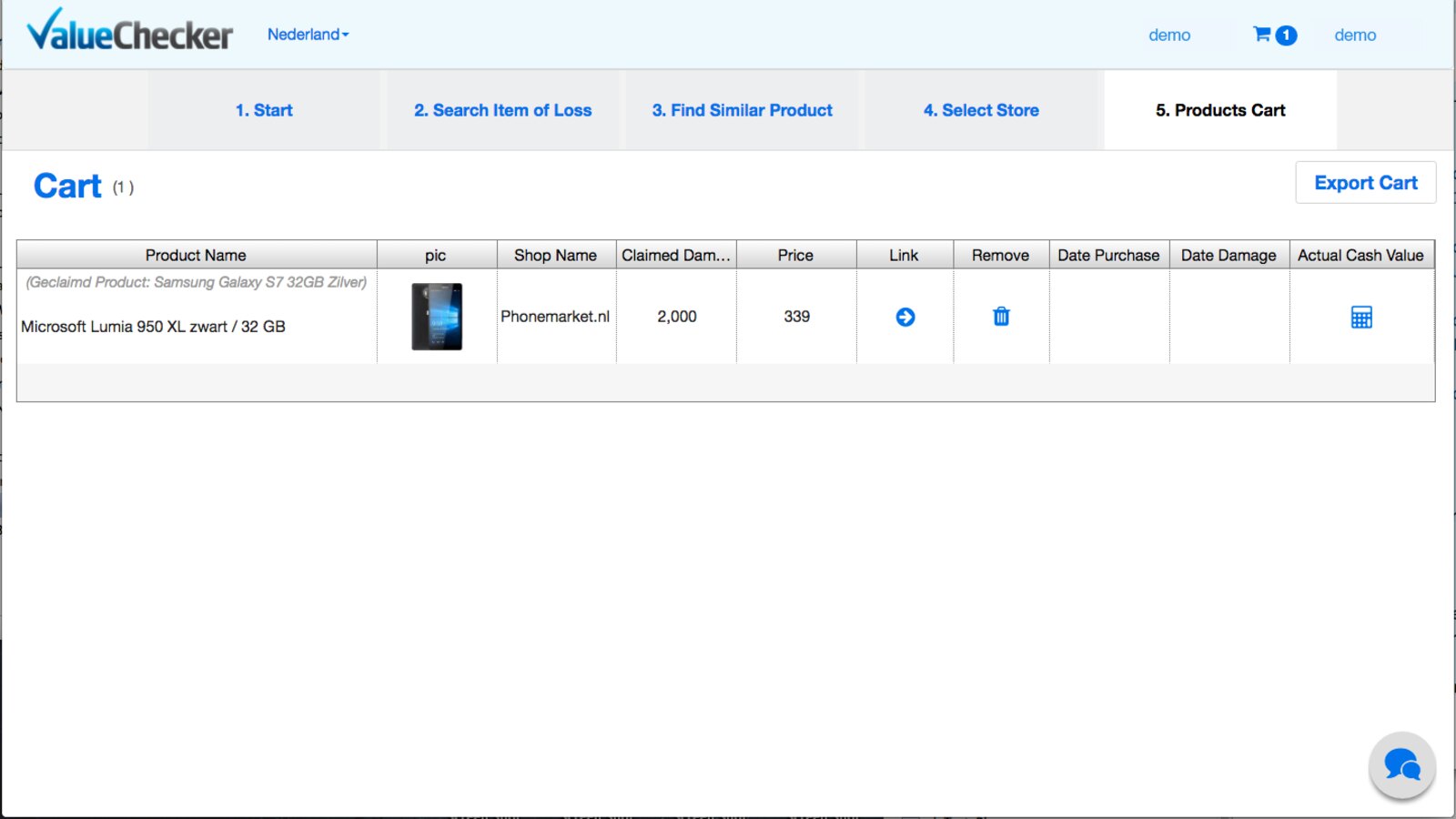The height and width of the screenshot is (819, 1456).
Task: Click the Lumia 950 XL product thumbnail
Action: (437, 317)
